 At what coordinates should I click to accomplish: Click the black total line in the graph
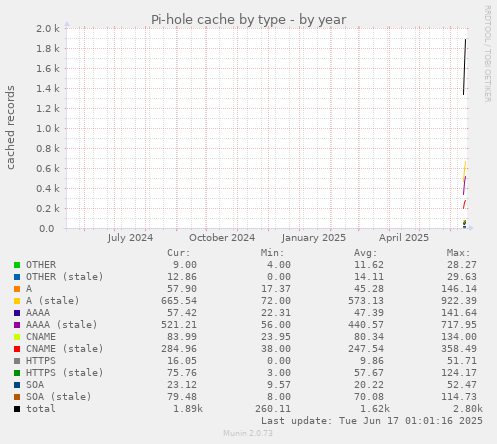click(465, 67)
